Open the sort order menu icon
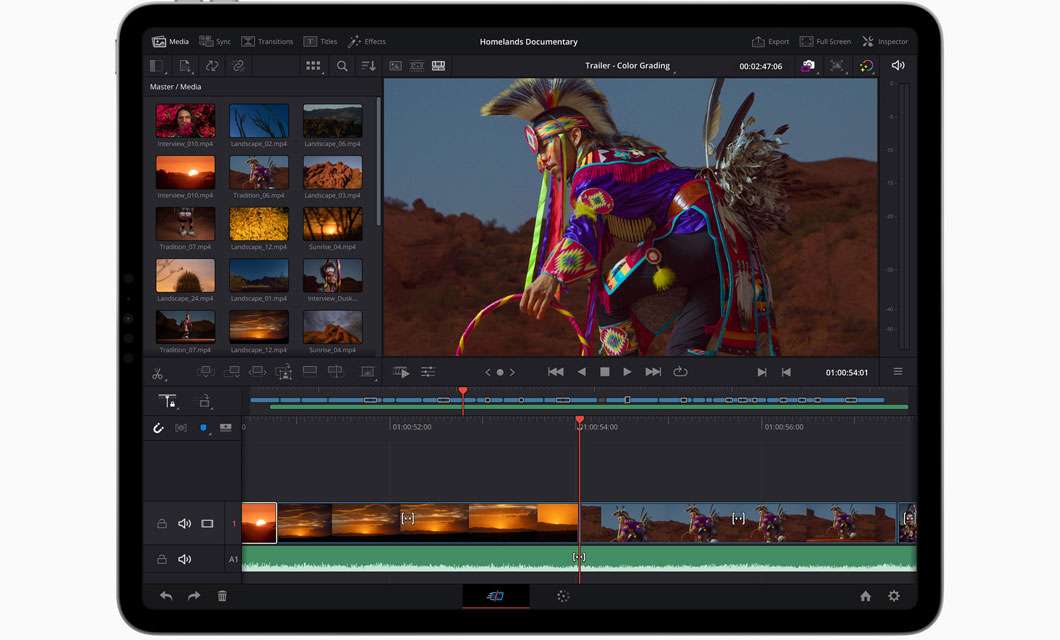The width and height of the screenshot is (1060, 640). coord(370,65)
